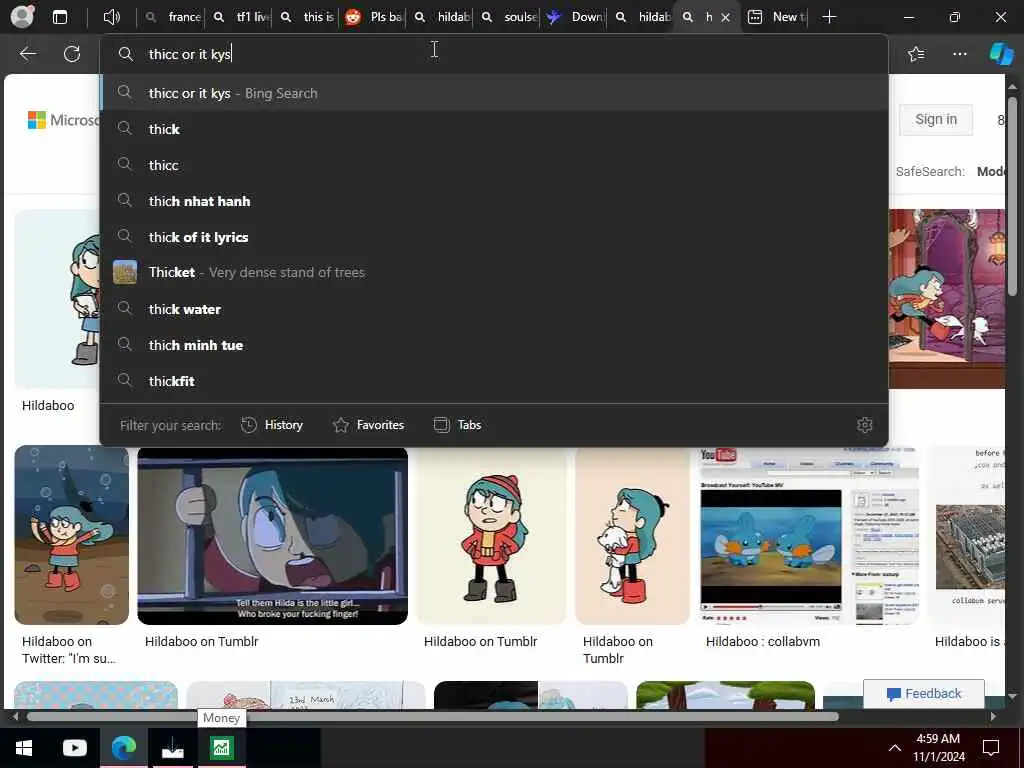This screenshot has height=768, width=1024.
Task: Select Microsoft Edge in the taskbar
Action: pos(123,748)
